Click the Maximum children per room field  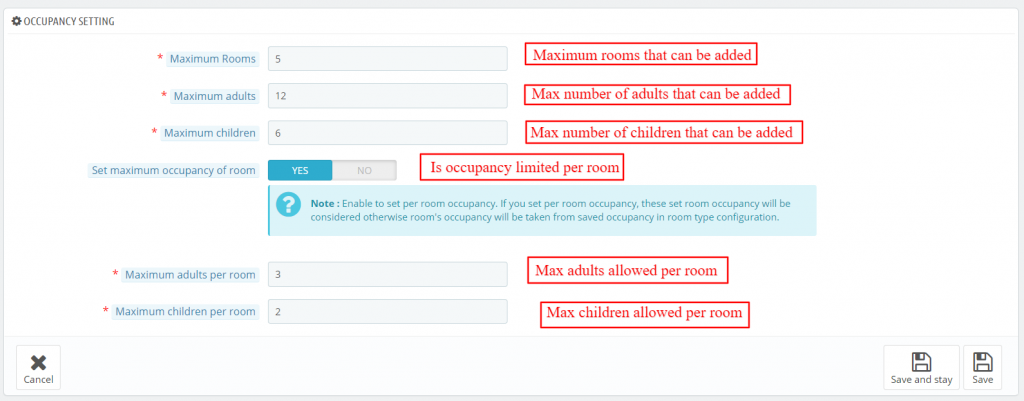(387, 312)
